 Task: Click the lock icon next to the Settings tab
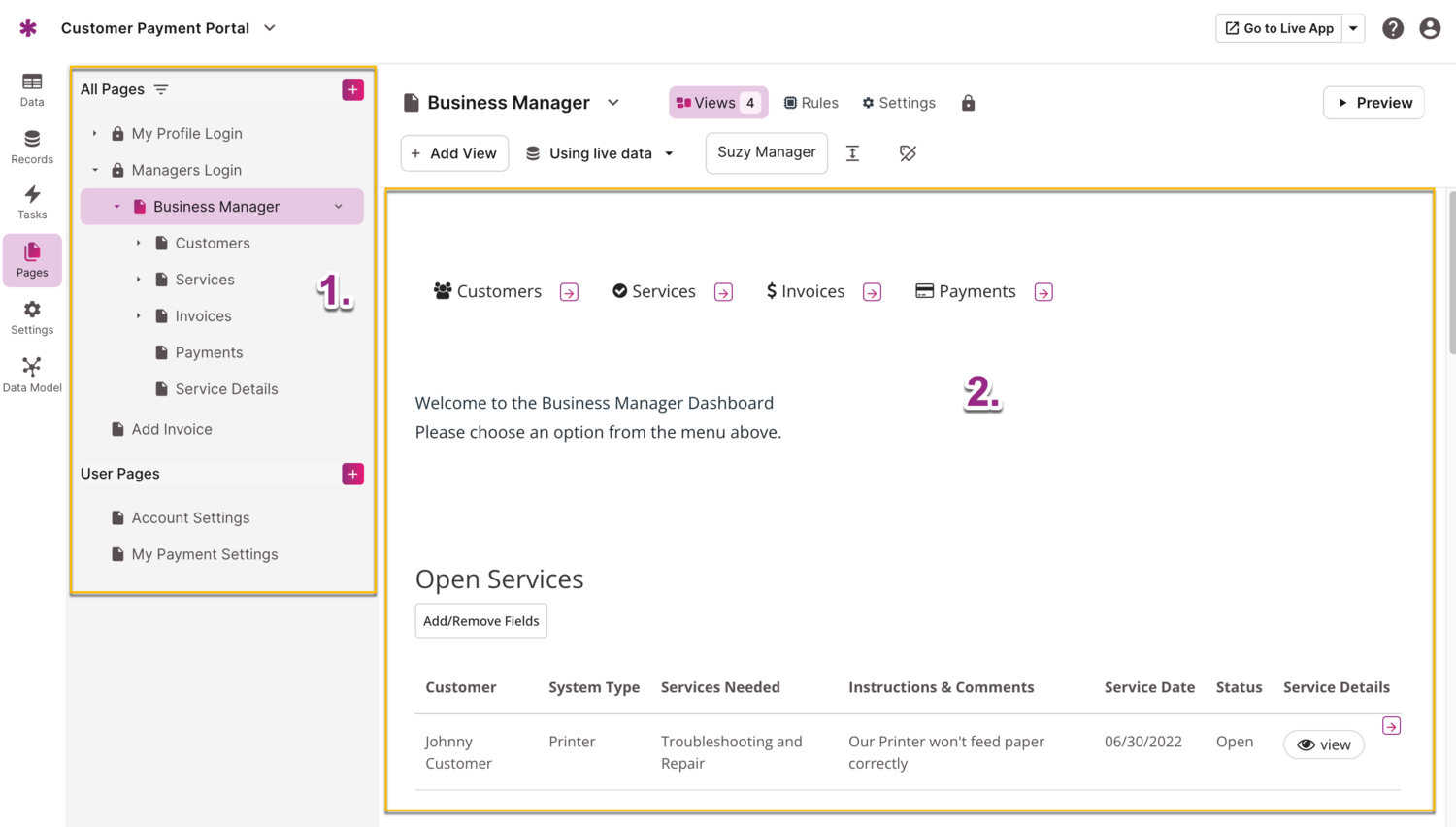968,102
